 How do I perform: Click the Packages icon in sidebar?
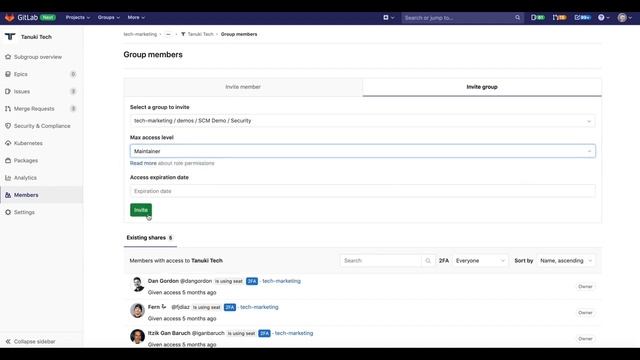[8, 160]
